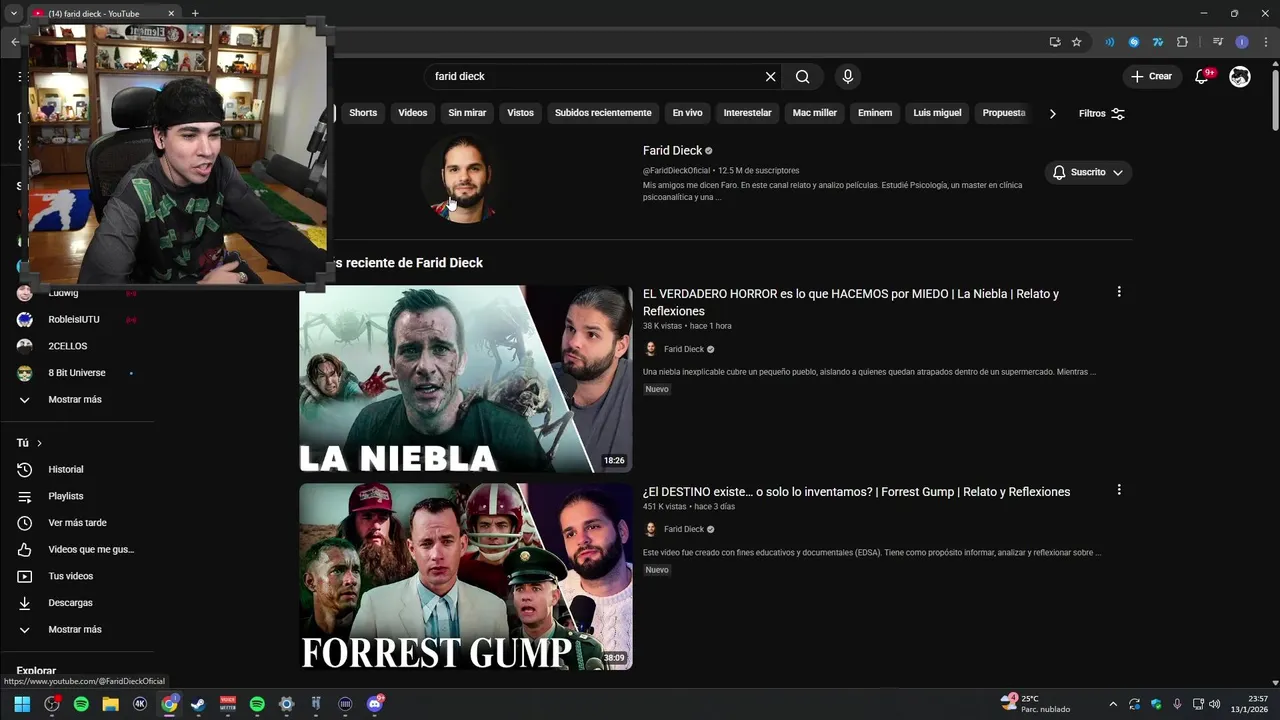Open Steam from the taskbar

(198, 704)
